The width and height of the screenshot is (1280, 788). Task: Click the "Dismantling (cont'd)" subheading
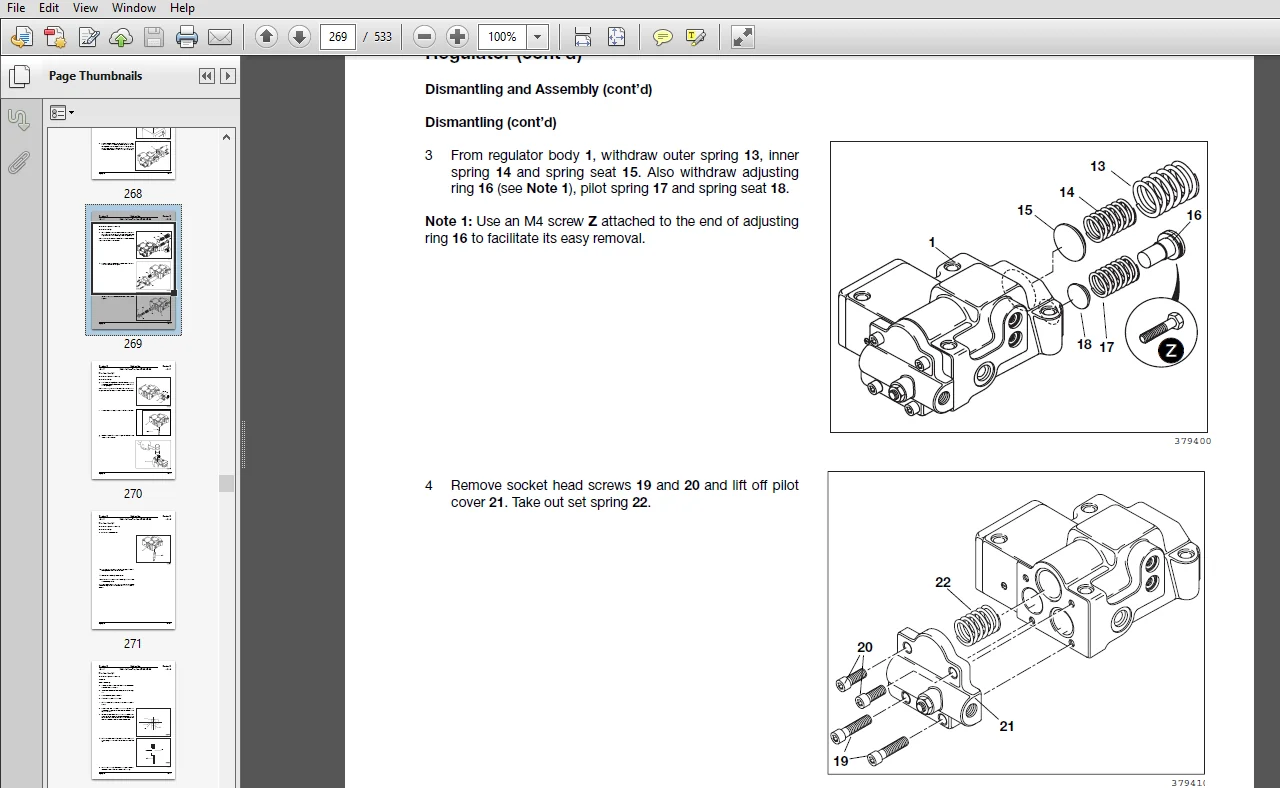tap(491, 122)
